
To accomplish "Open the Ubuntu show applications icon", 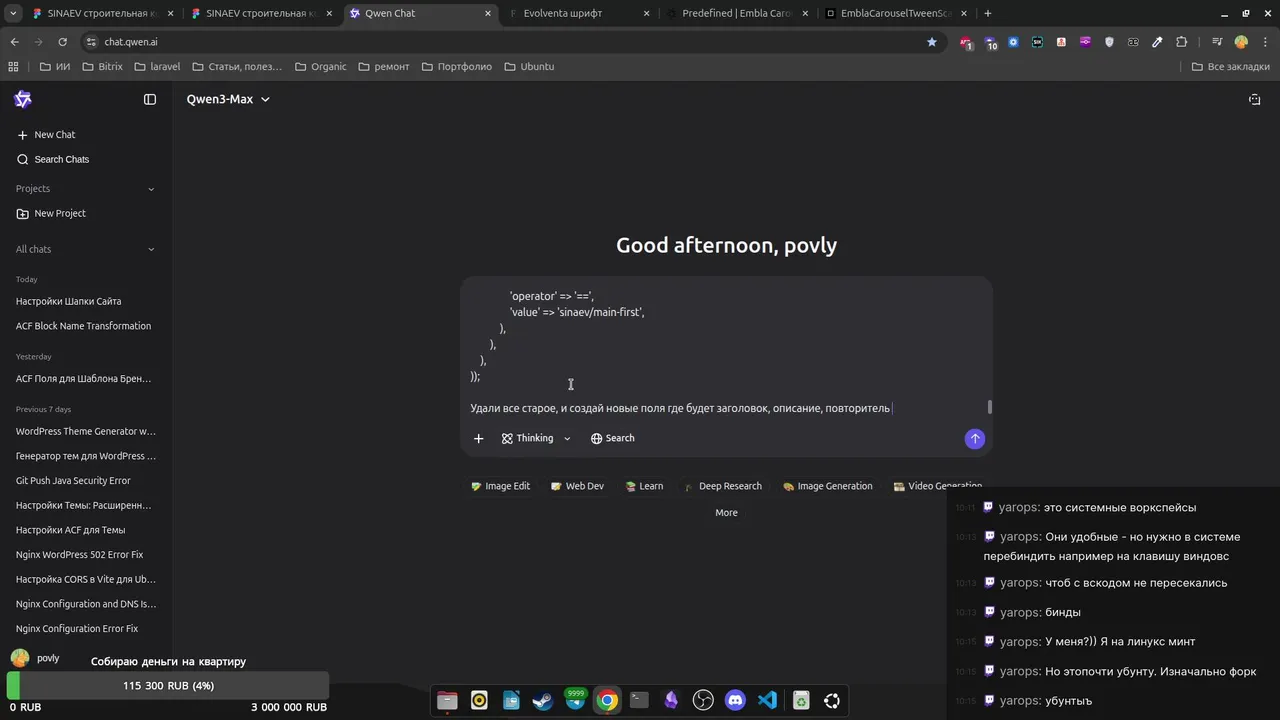I will (x=831, y=701).
